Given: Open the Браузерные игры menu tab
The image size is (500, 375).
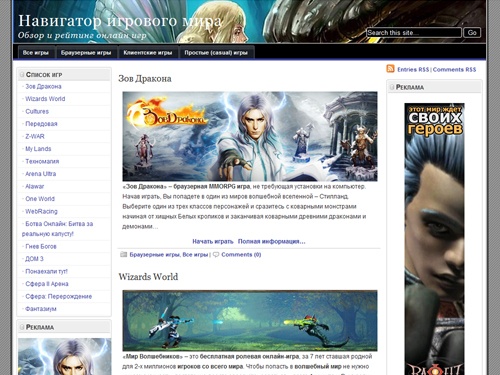Looking at the screenshot, I should (86, 53).
